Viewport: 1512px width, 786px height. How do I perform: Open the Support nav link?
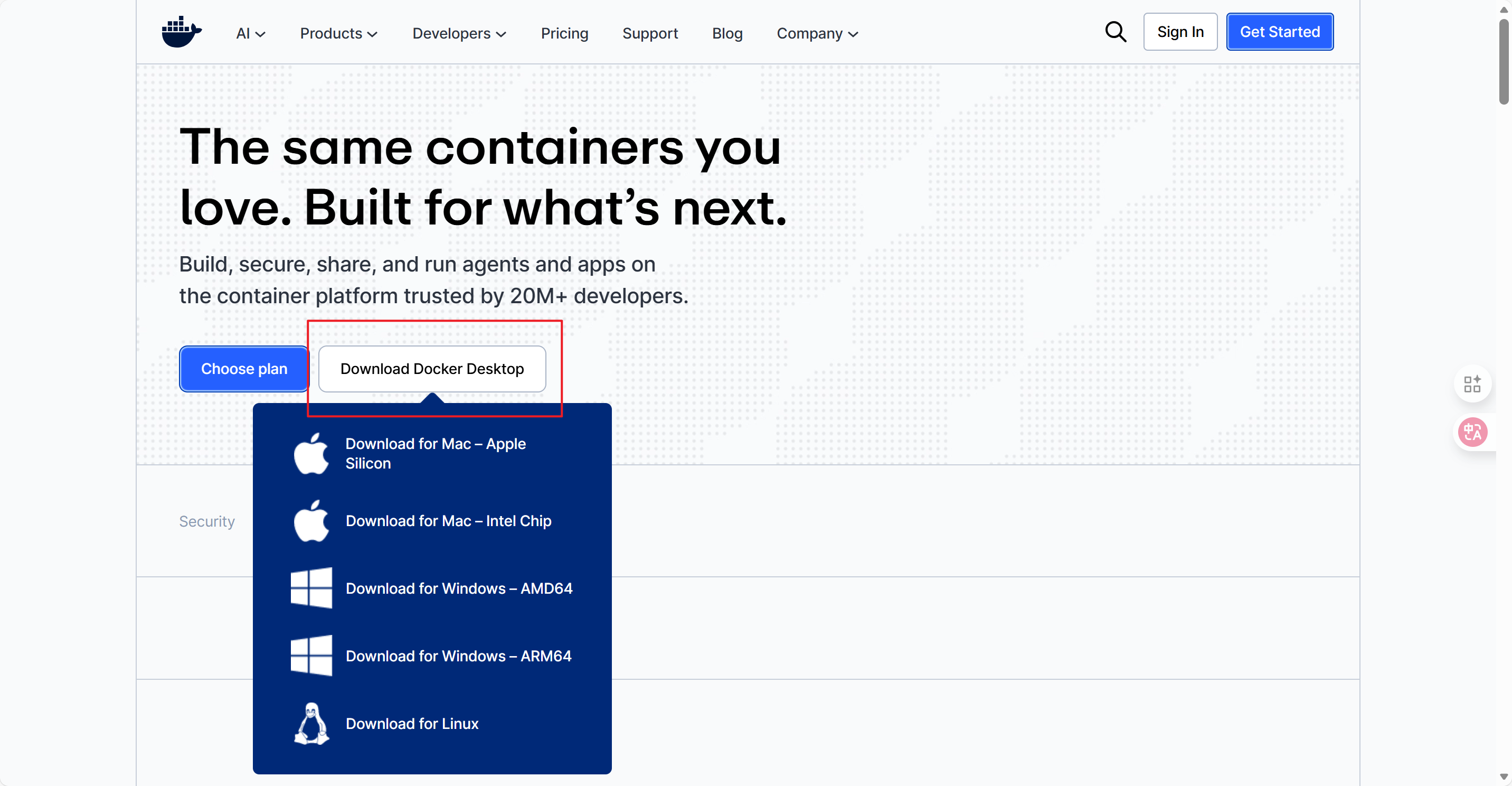coord(650,33)
